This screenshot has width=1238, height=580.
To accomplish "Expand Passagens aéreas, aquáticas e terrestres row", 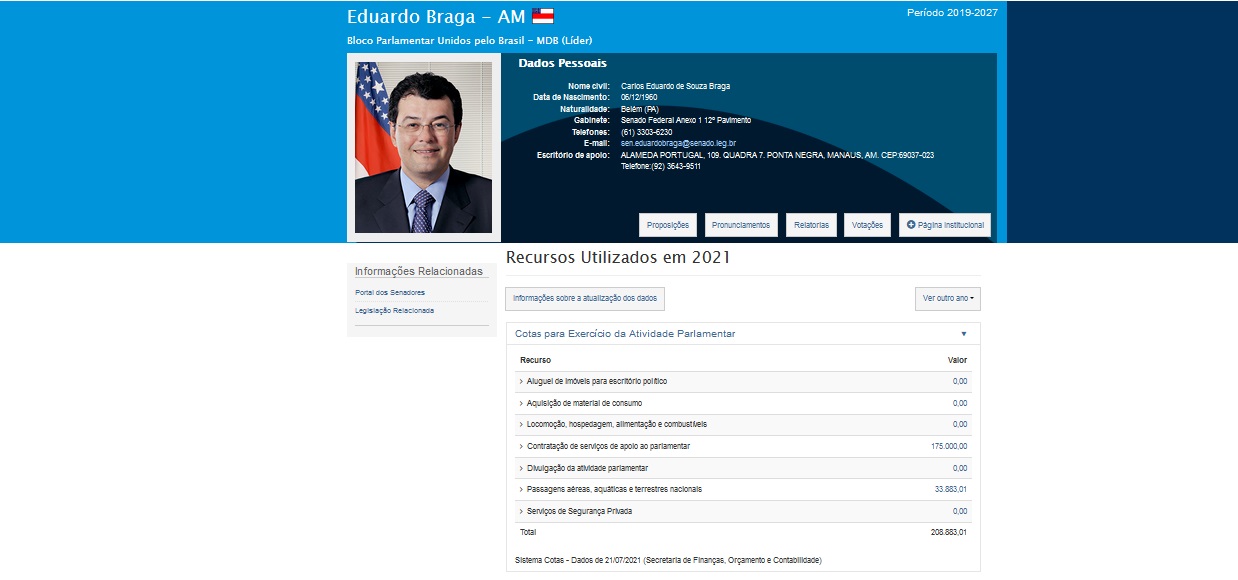I will tap(614, 489).
